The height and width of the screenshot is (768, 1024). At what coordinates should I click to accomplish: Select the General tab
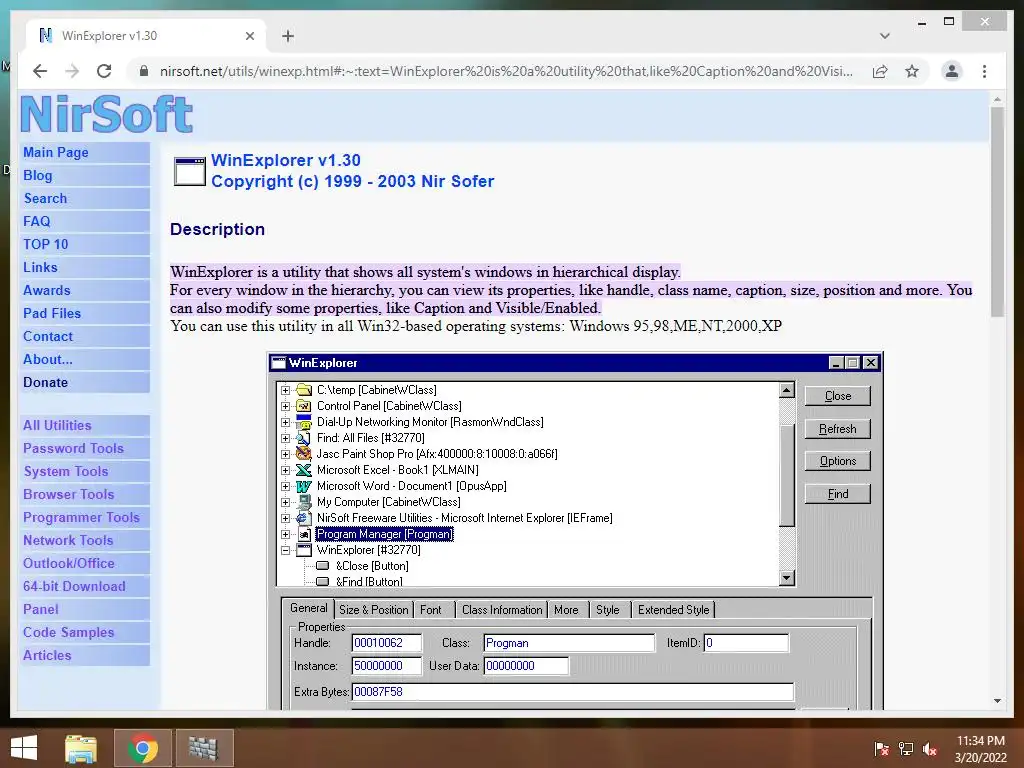click(308, 608)
